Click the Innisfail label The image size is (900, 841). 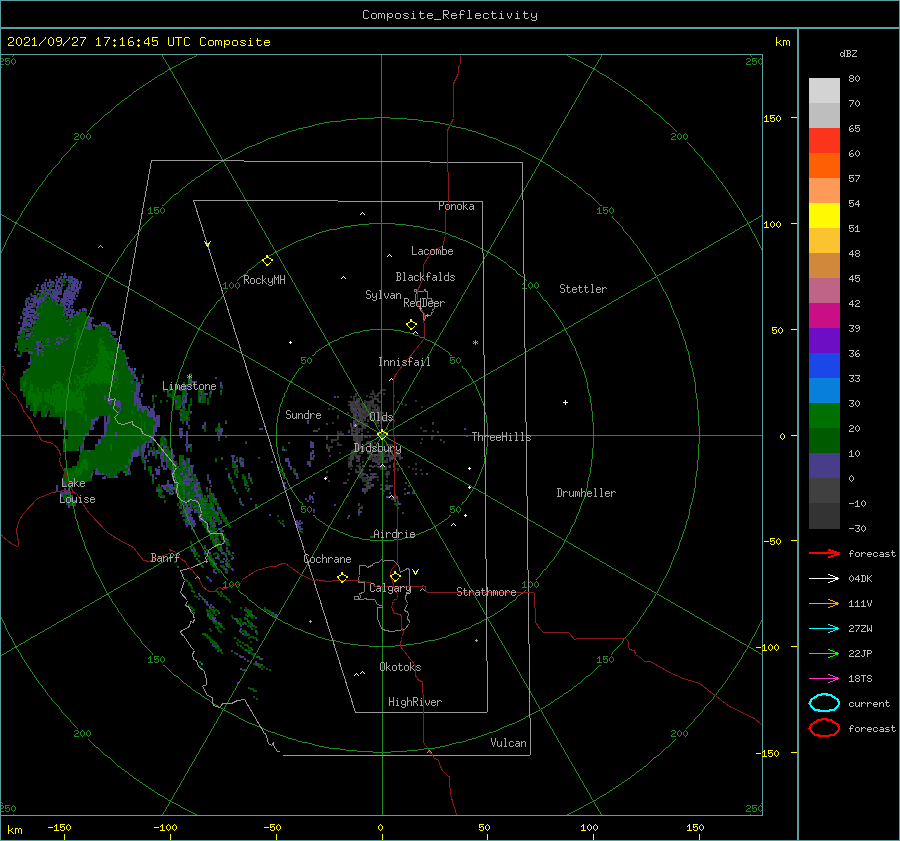click(404, 362)
